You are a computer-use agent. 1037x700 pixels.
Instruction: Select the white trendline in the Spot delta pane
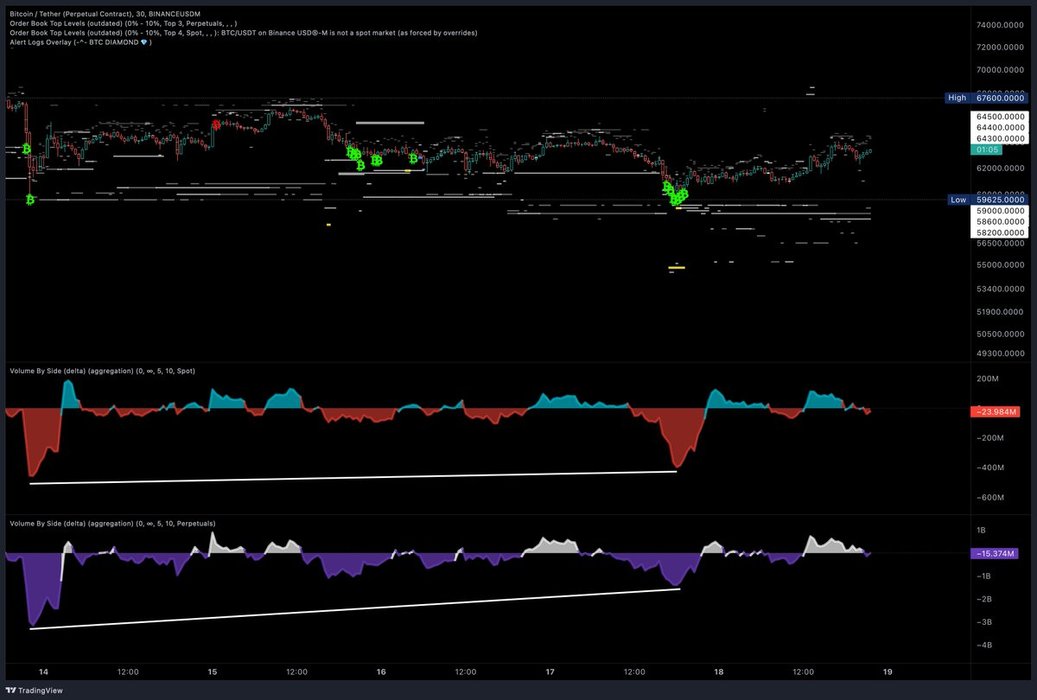350,478
